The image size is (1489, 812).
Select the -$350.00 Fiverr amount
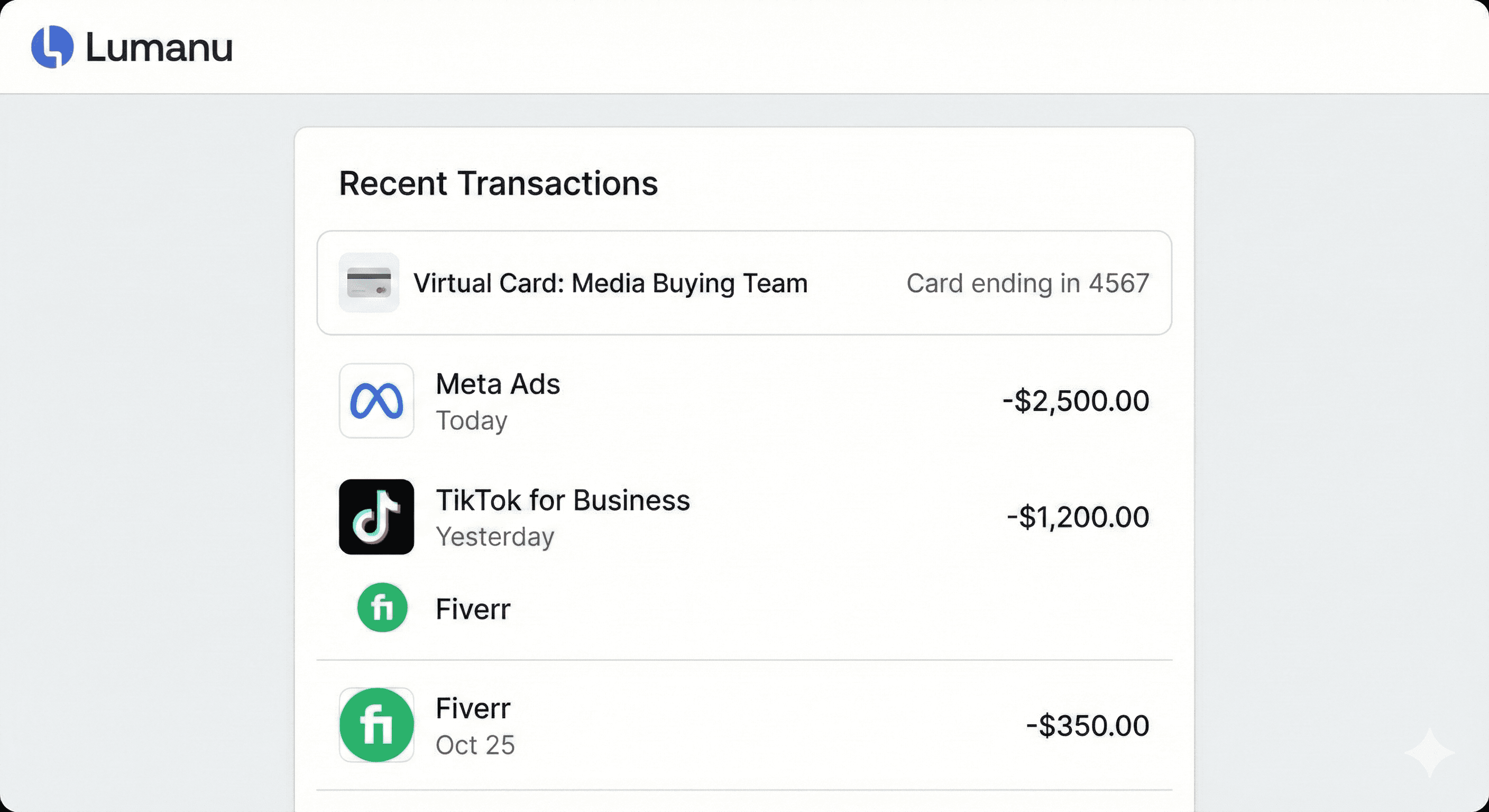1087,726
